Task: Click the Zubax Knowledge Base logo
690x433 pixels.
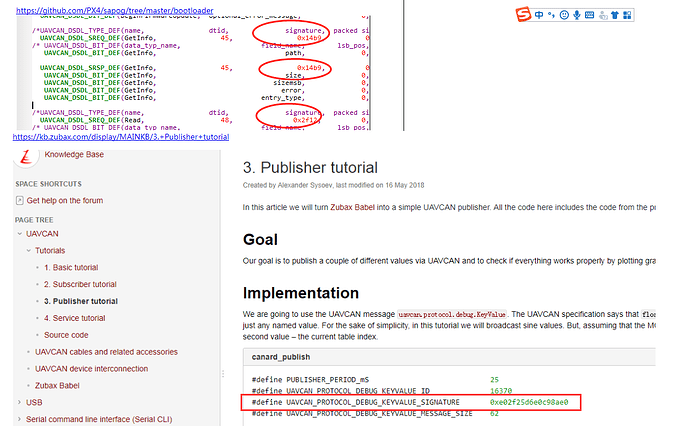Action: 26,157
